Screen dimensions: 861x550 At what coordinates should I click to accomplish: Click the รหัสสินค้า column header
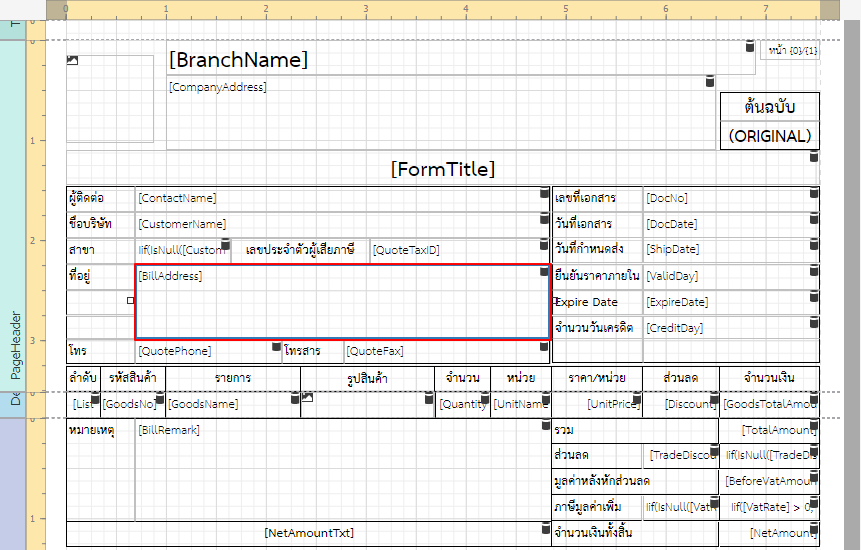tap(133, 378)
